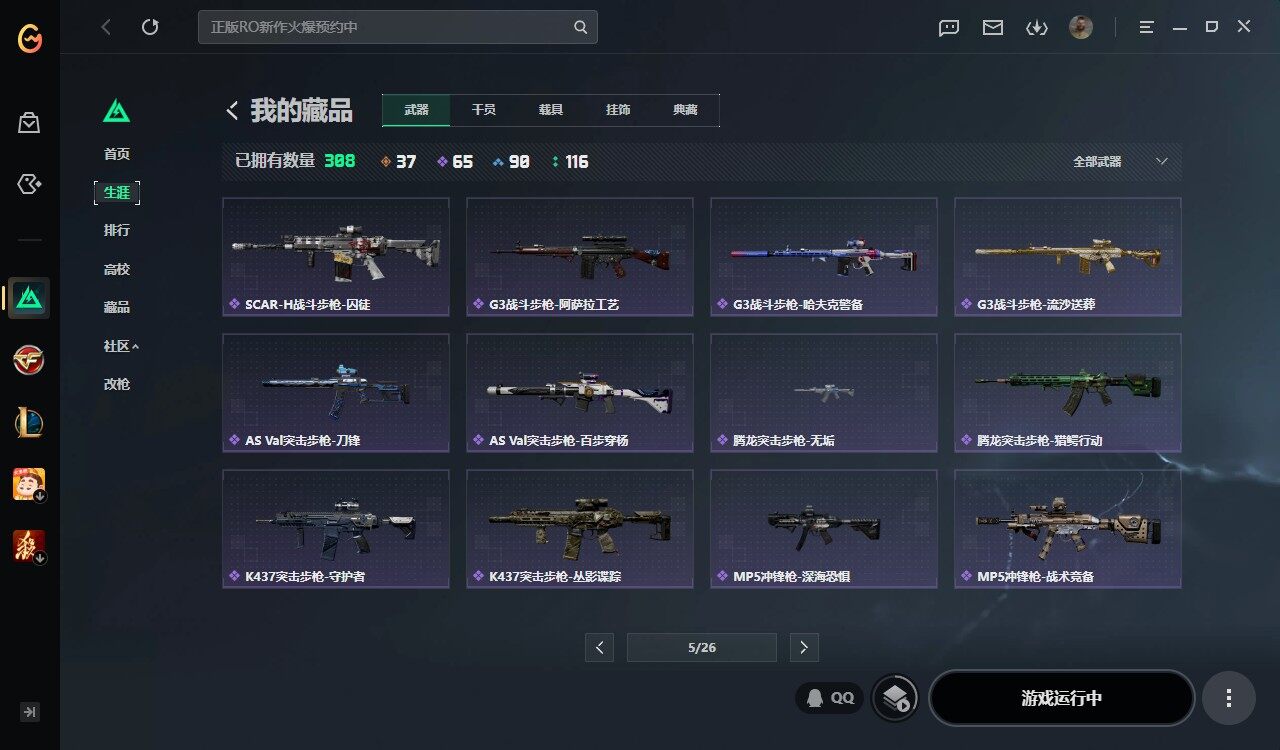Switch to the 干员 tab
Image resolution: width=1280 pixels, height=750 pixels.
click(x=484, y=110)
